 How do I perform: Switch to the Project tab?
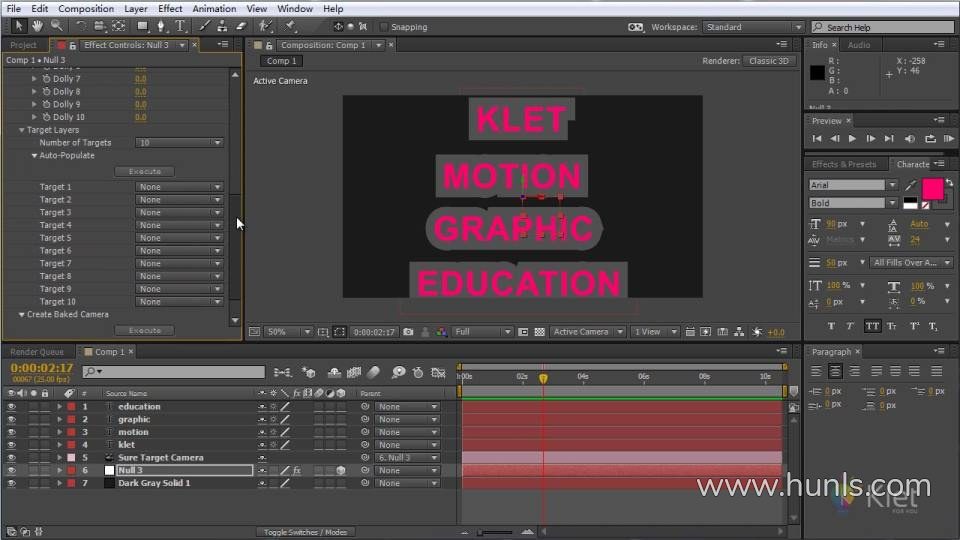point(23,45)
